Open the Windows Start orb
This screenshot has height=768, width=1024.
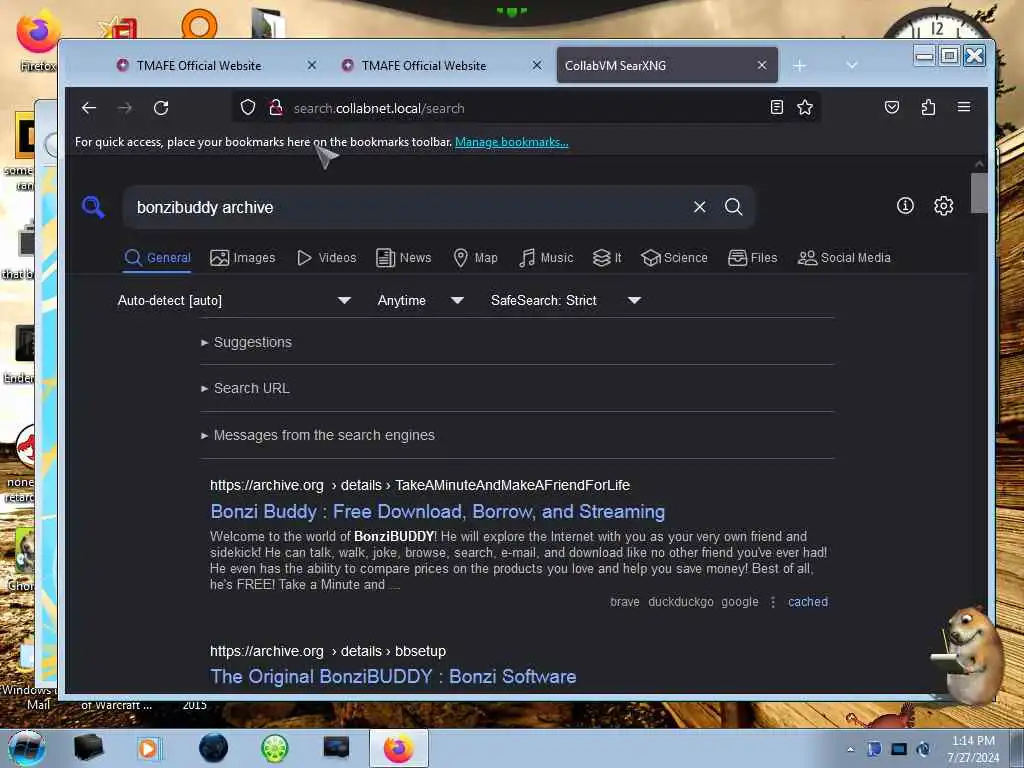[26, 748]
